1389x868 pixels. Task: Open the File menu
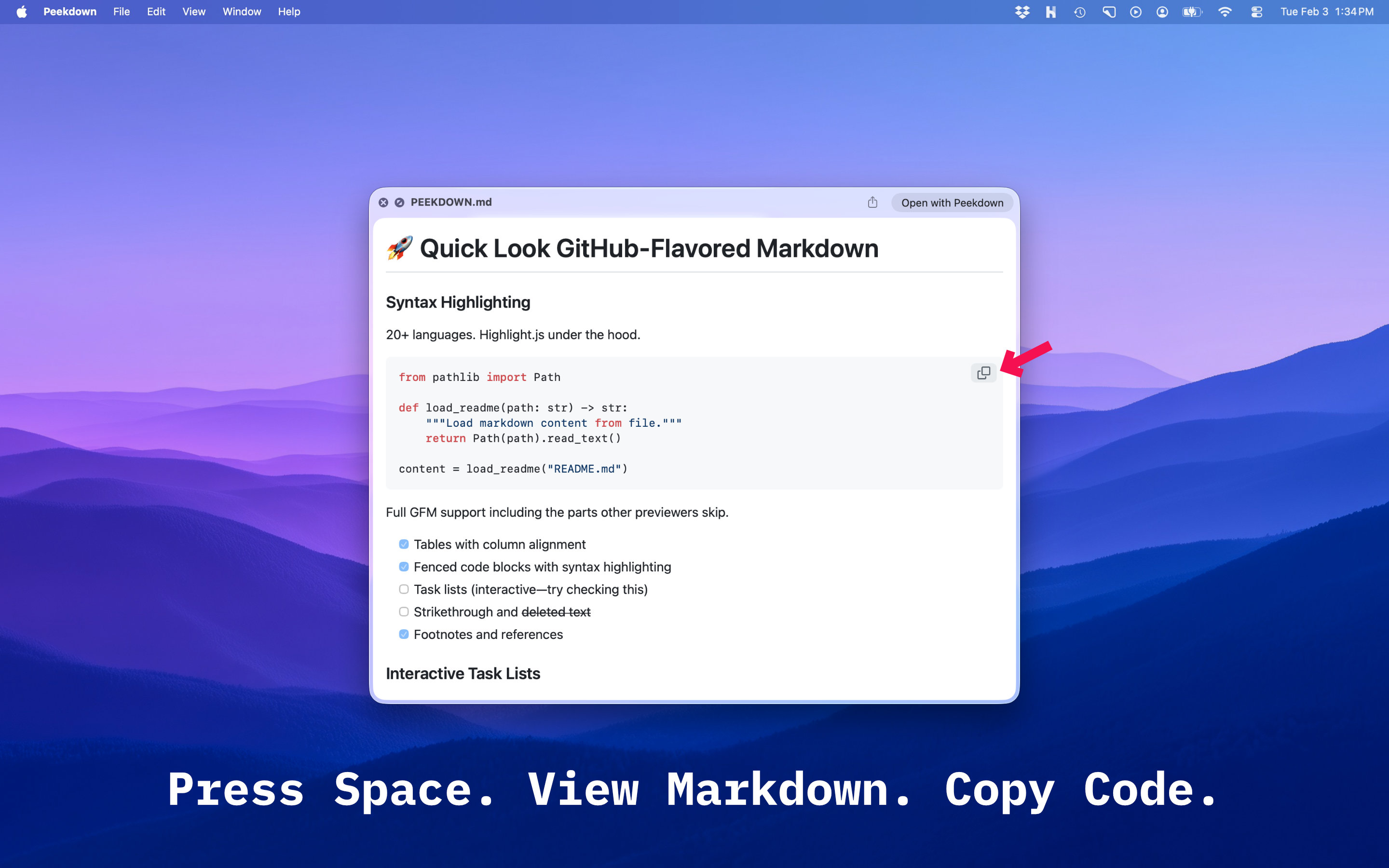point(121,12)
